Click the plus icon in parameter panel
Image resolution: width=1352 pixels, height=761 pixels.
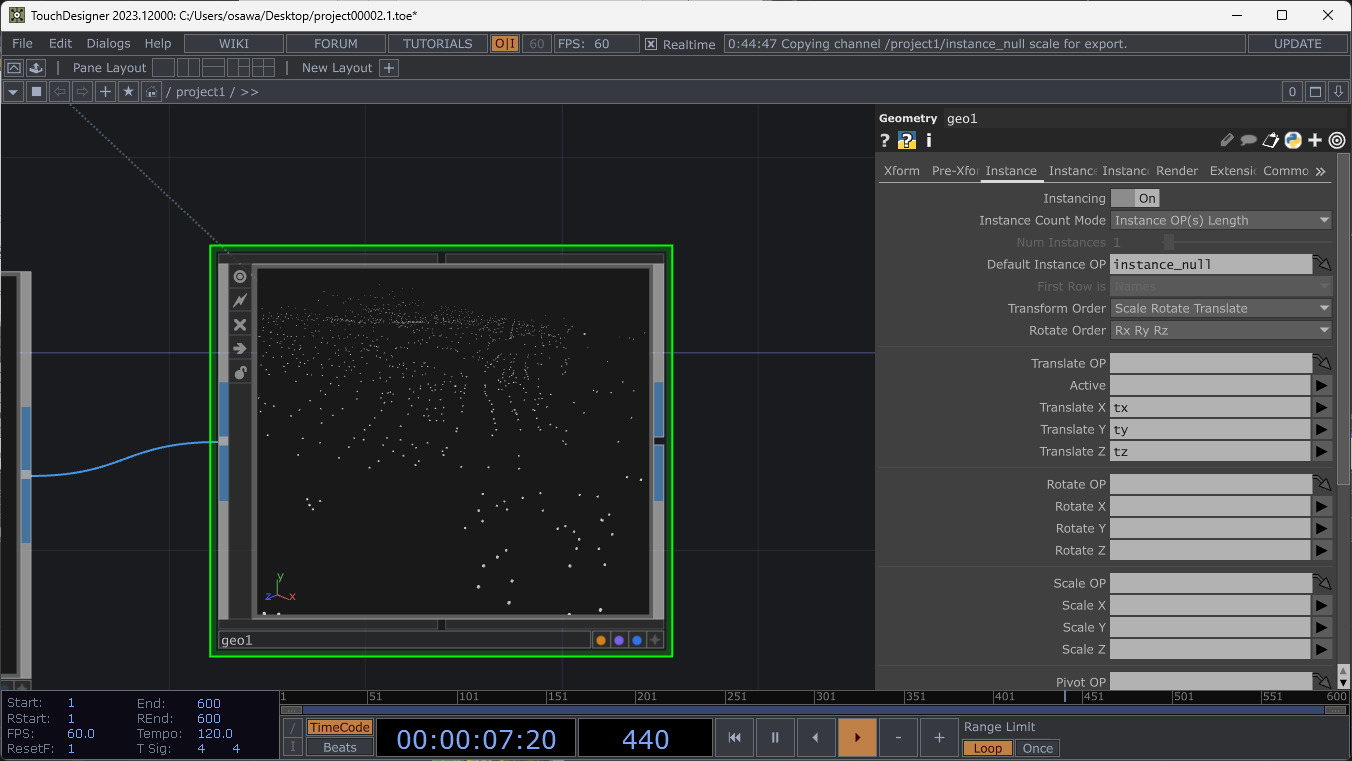coord(1315,141)
